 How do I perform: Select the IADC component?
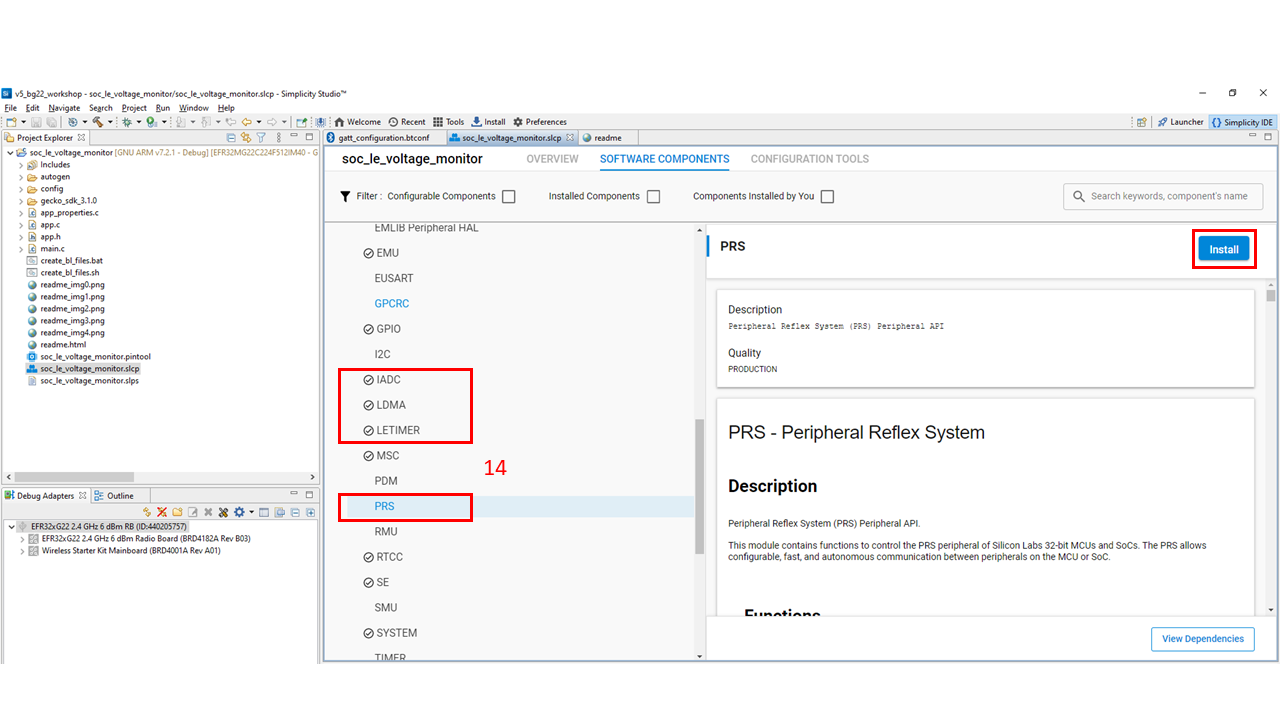pyautogui.click(x=388, y=380)
